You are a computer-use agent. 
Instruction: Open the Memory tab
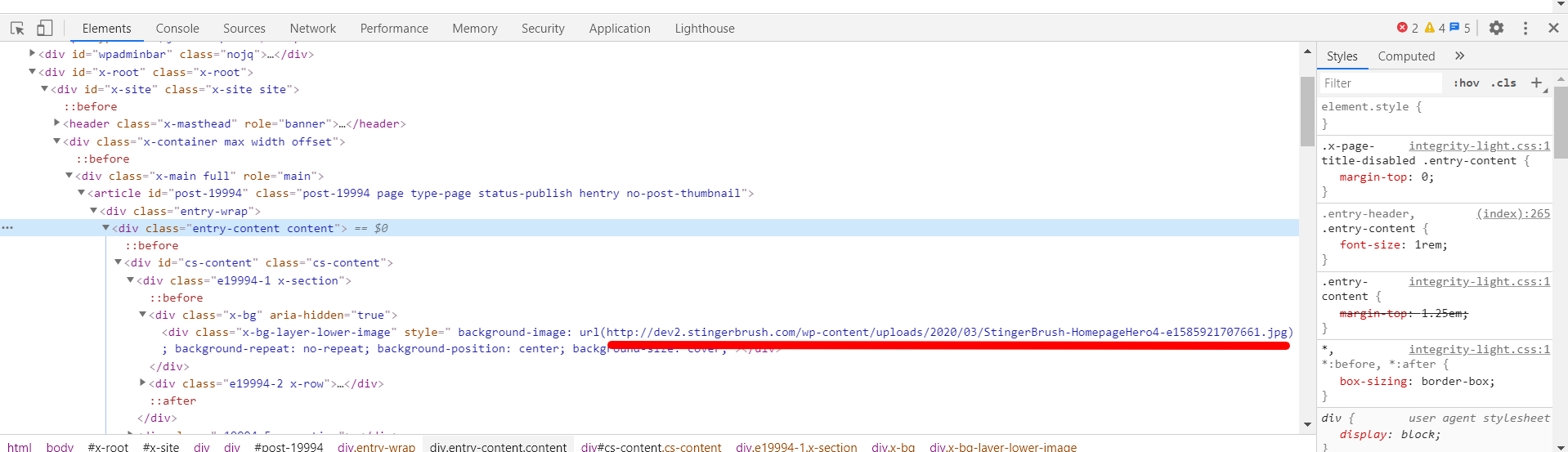[475, 28]
